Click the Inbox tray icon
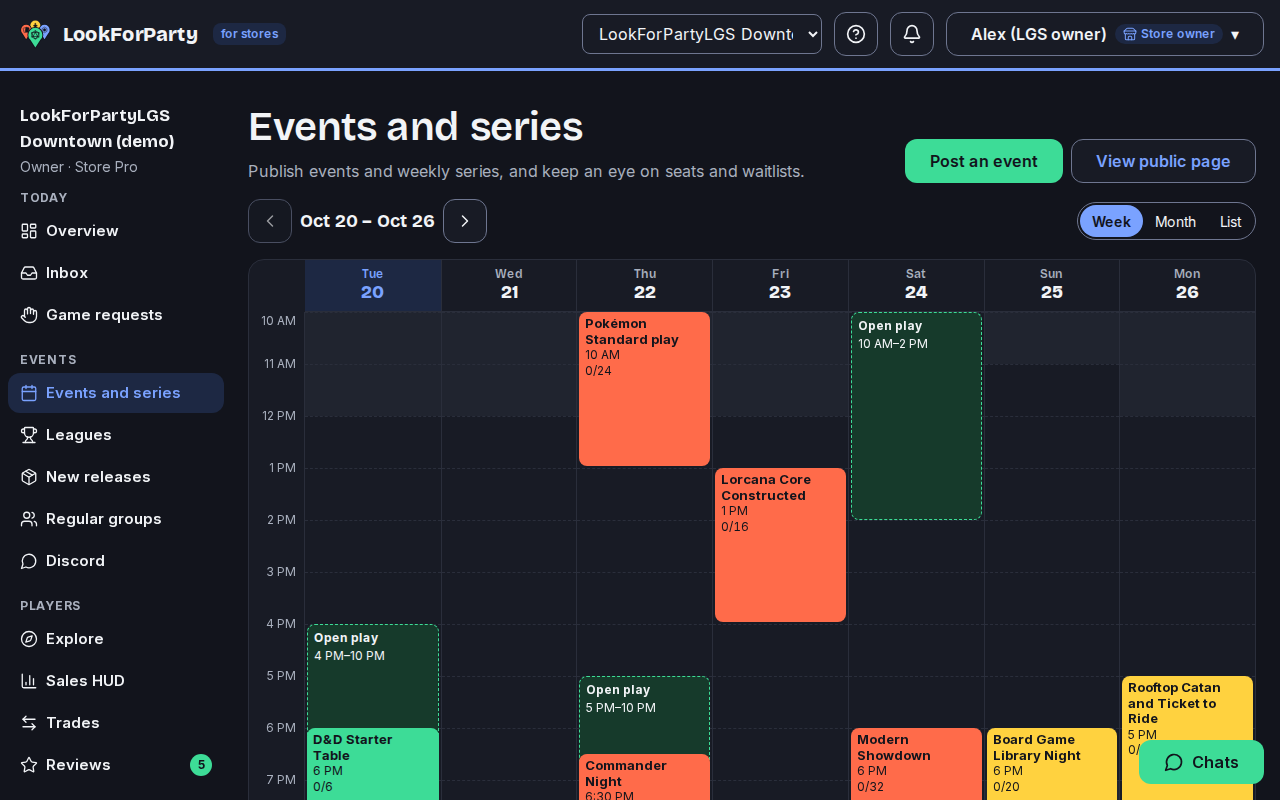 pyautogui.click(x=29, y=273)
